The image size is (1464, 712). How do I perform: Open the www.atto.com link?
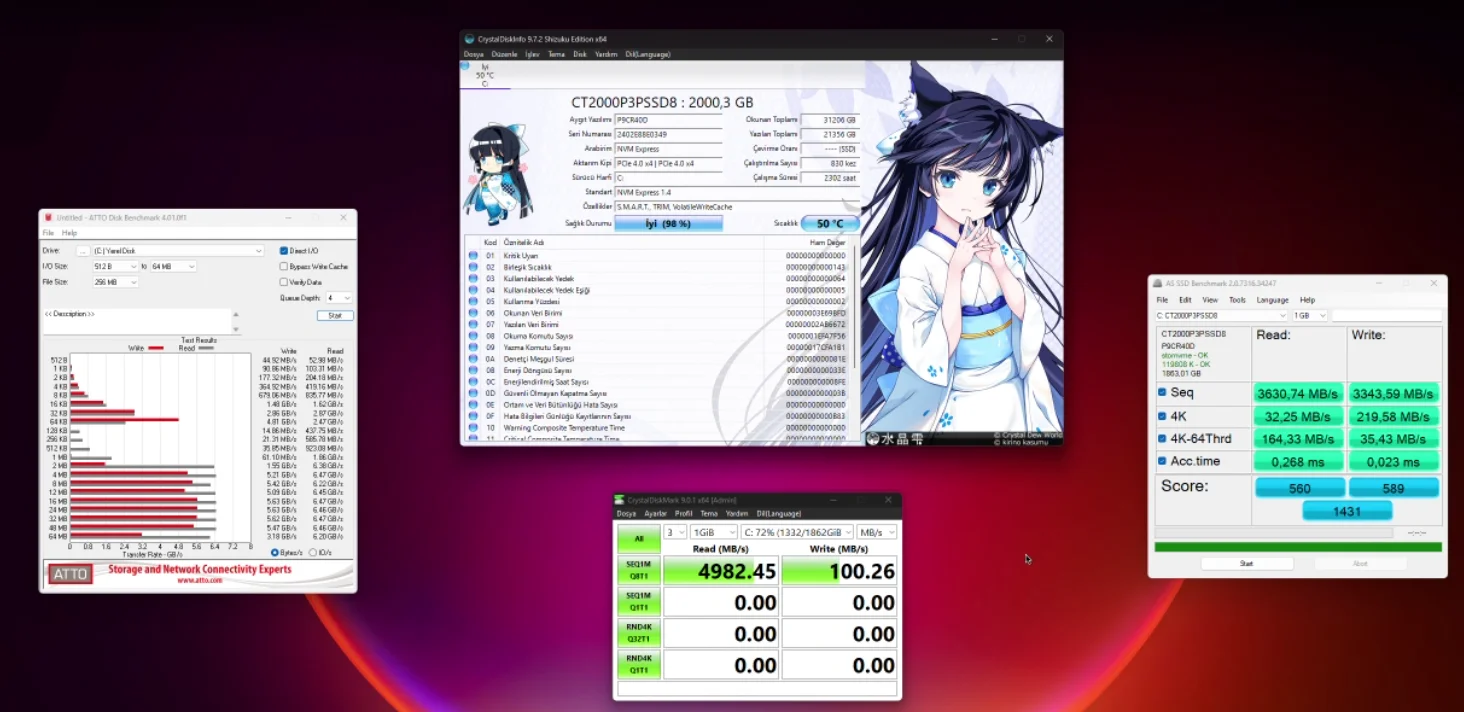[199, 581]
